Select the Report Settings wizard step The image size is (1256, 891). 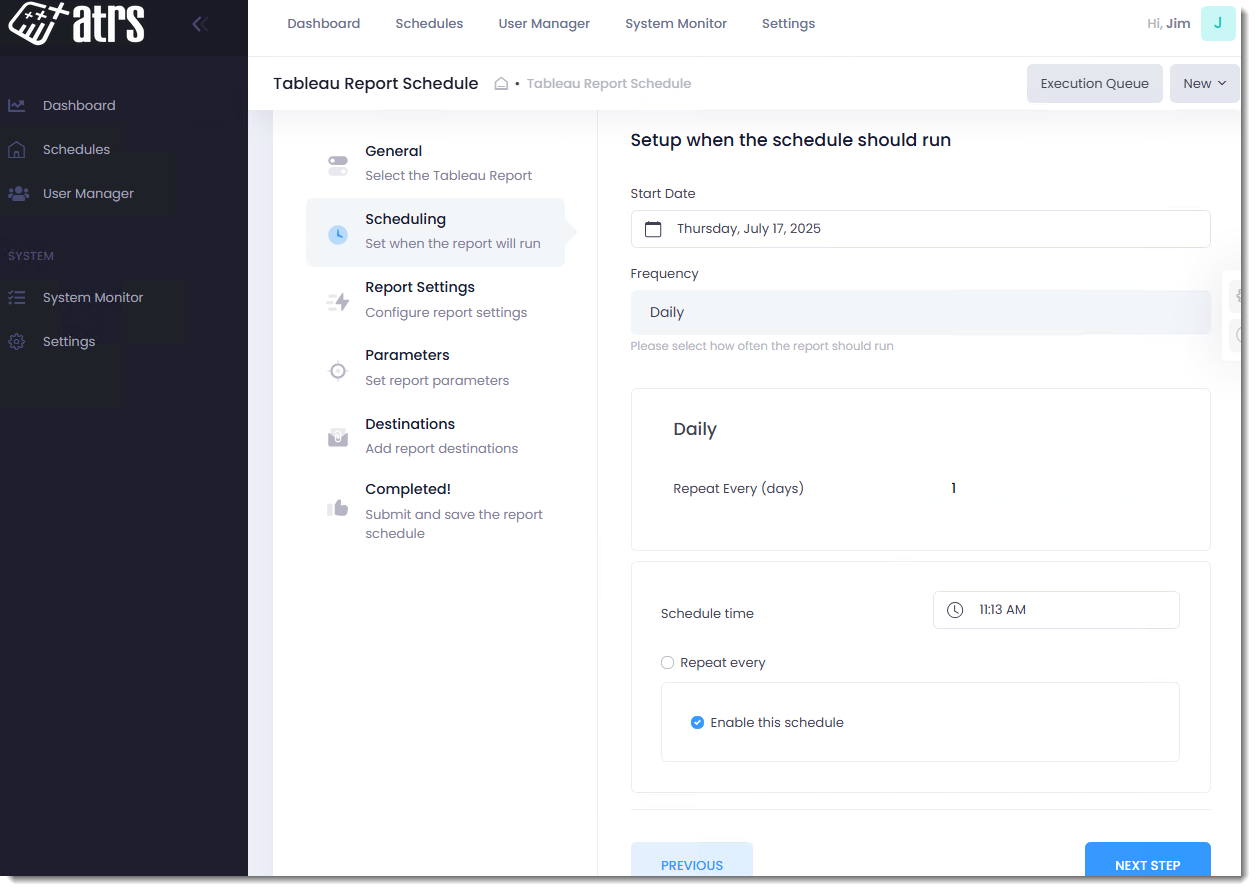[x=435, y=300]
